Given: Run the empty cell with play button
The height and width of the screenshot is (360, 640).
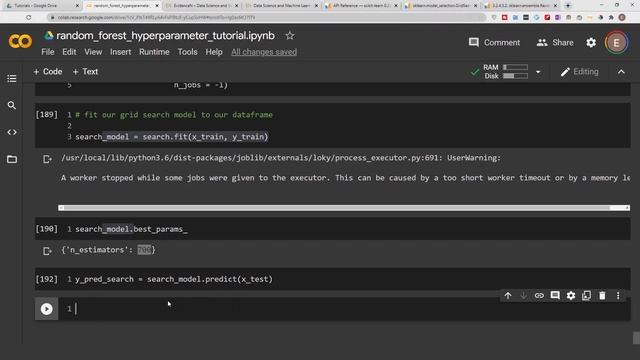Looking at the screenshot, I should coord(47,309).
